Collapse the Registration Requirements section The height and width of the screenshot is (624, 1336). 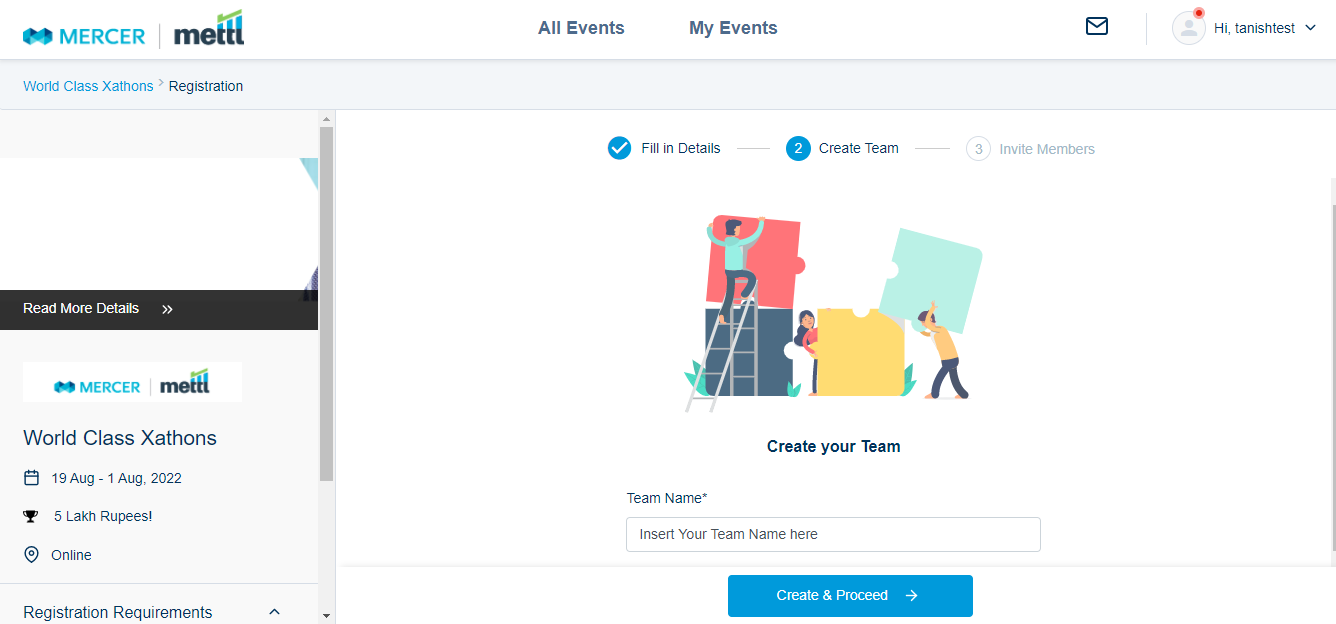pos(274,612)
